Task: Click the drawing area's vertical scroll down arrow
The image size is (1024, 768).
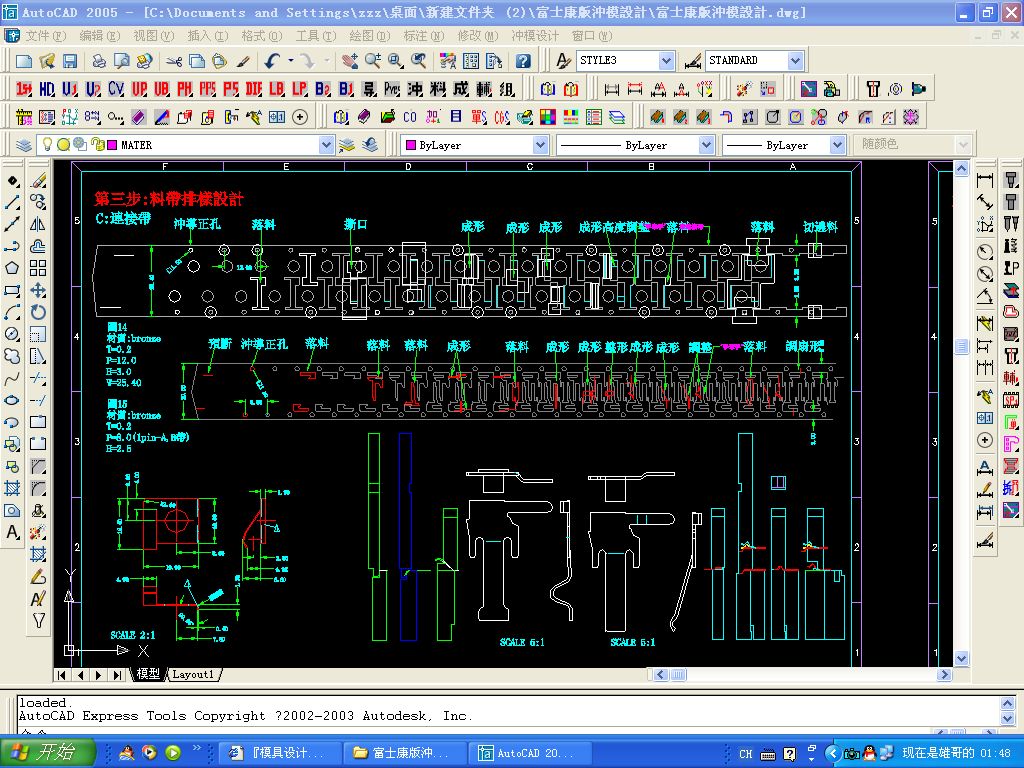Action: coord(961,658)
